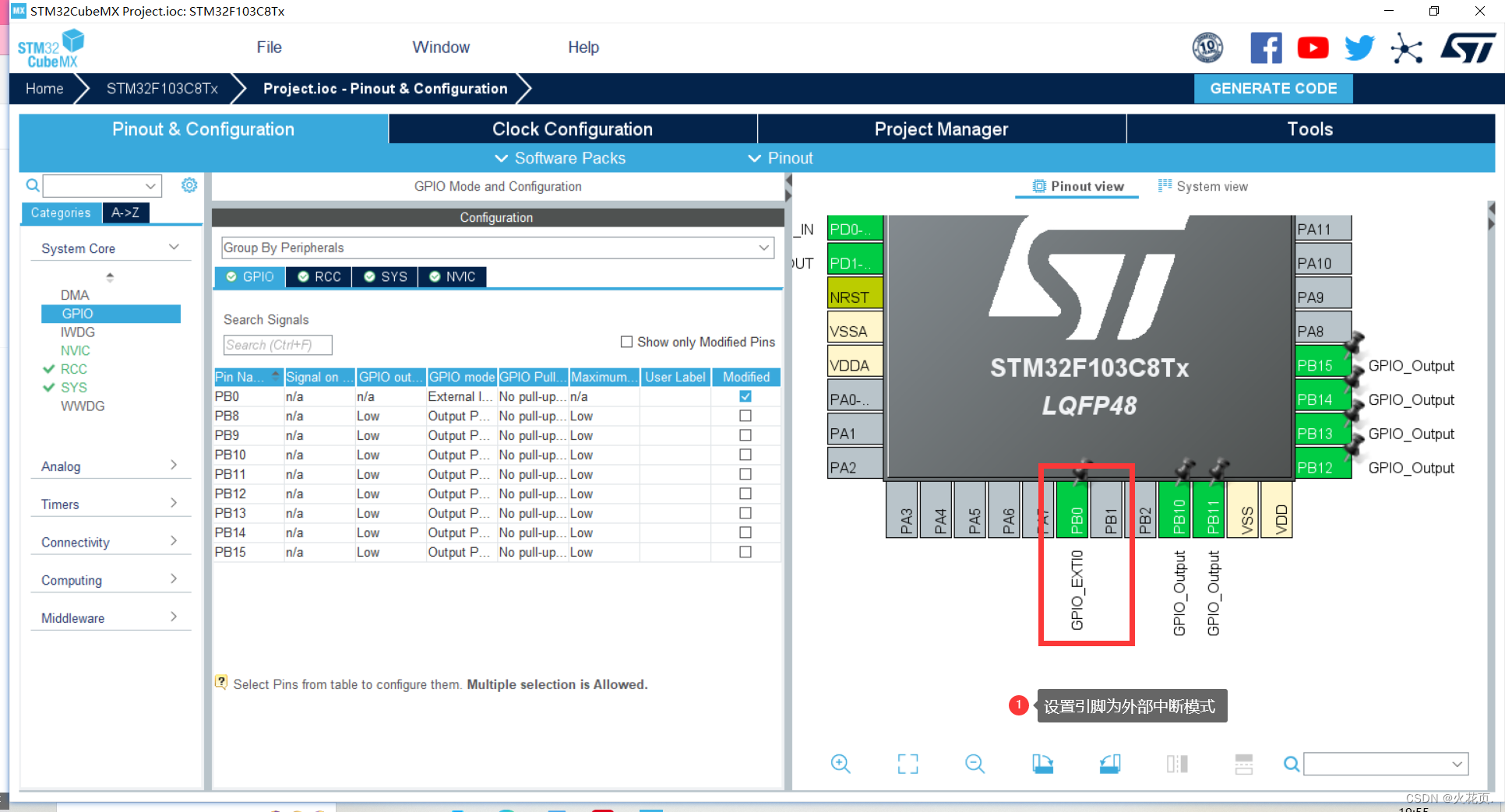The height and width of the screenshot is (812, 1505).
Task: Click the help question mark icon
Action: pyautogui.click(x=221, y=683)
